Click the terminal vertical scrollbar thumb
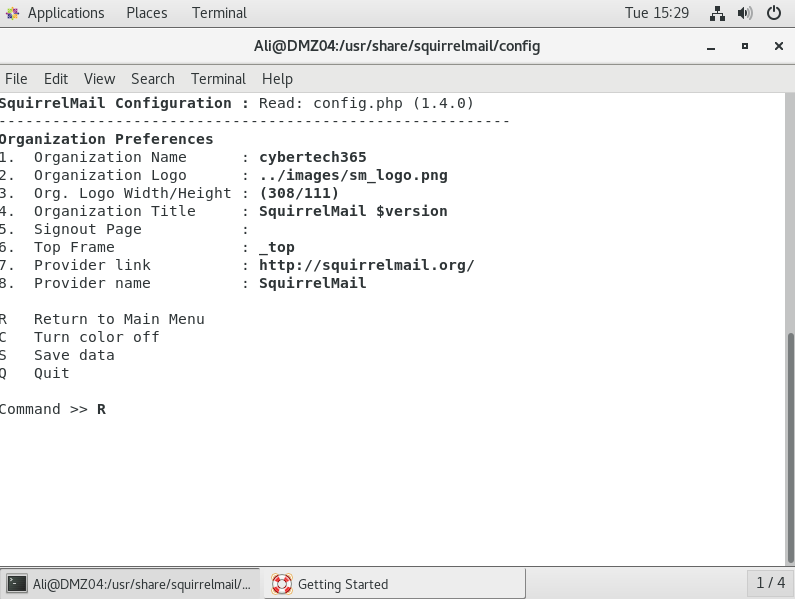 (790, 448)
